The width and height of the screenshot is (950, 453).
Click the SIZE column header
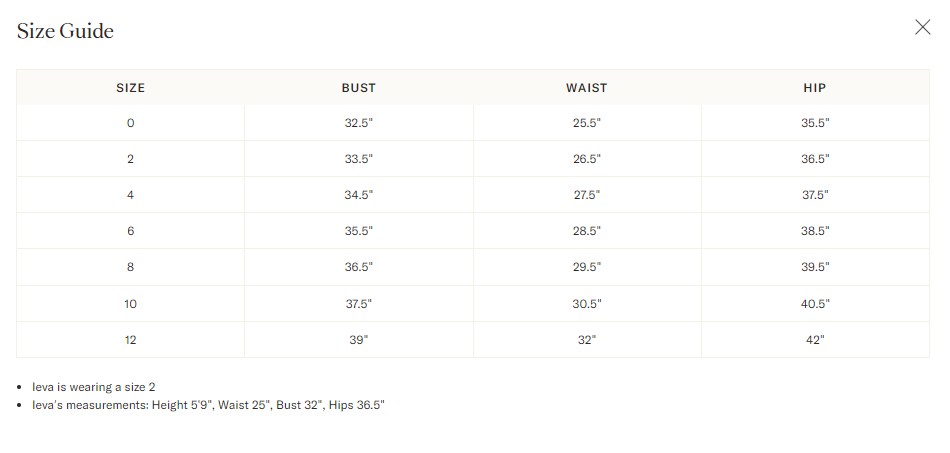tap(130, 88)
